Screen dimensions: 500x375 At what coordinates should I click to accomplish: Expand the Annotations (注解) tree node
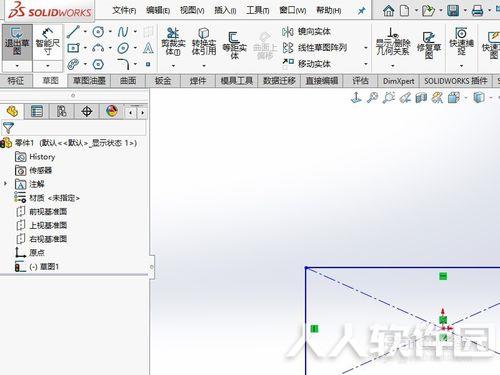[x=5, y=184]
